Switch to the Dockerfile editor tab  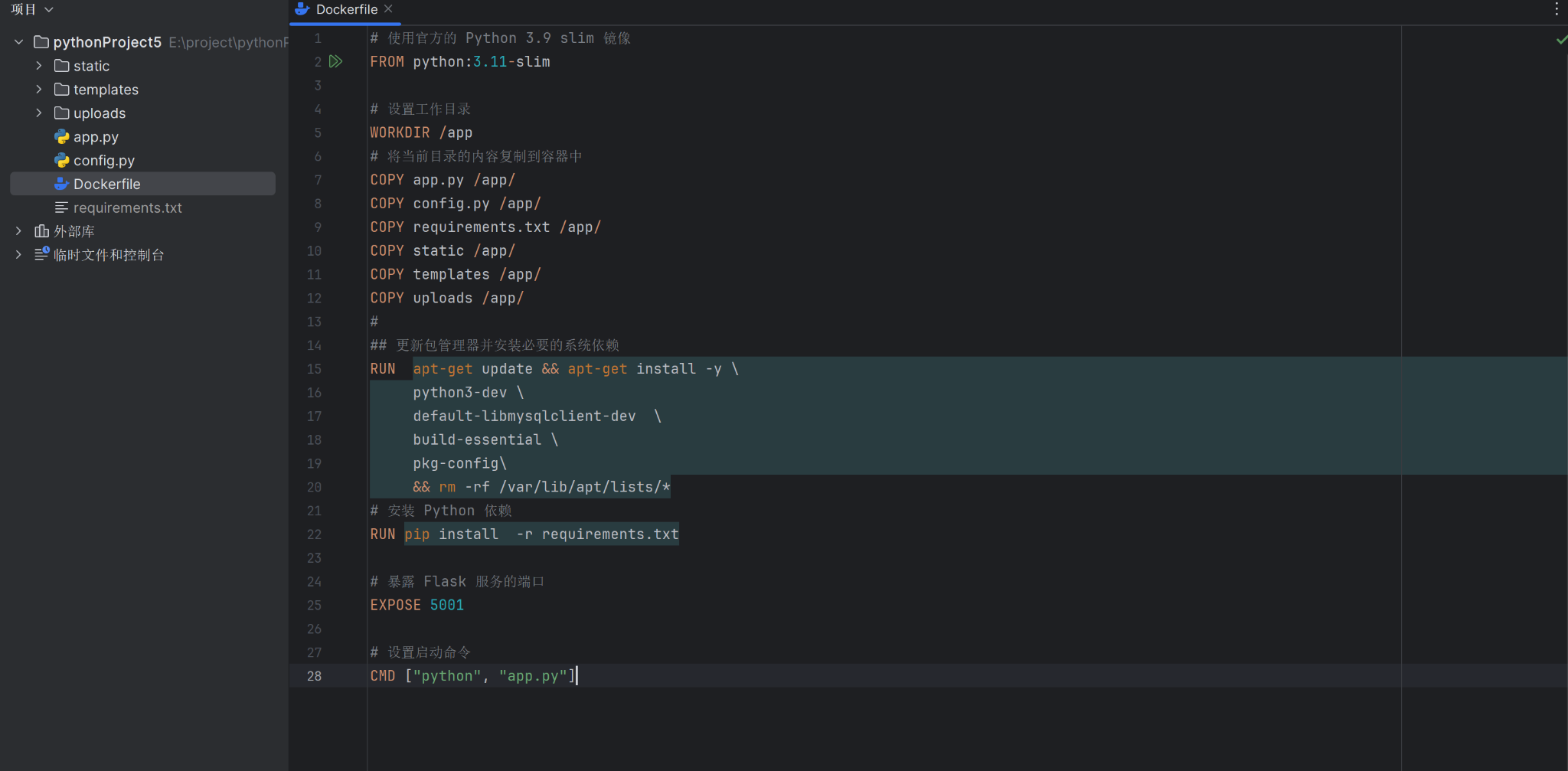tap(345, 9)
